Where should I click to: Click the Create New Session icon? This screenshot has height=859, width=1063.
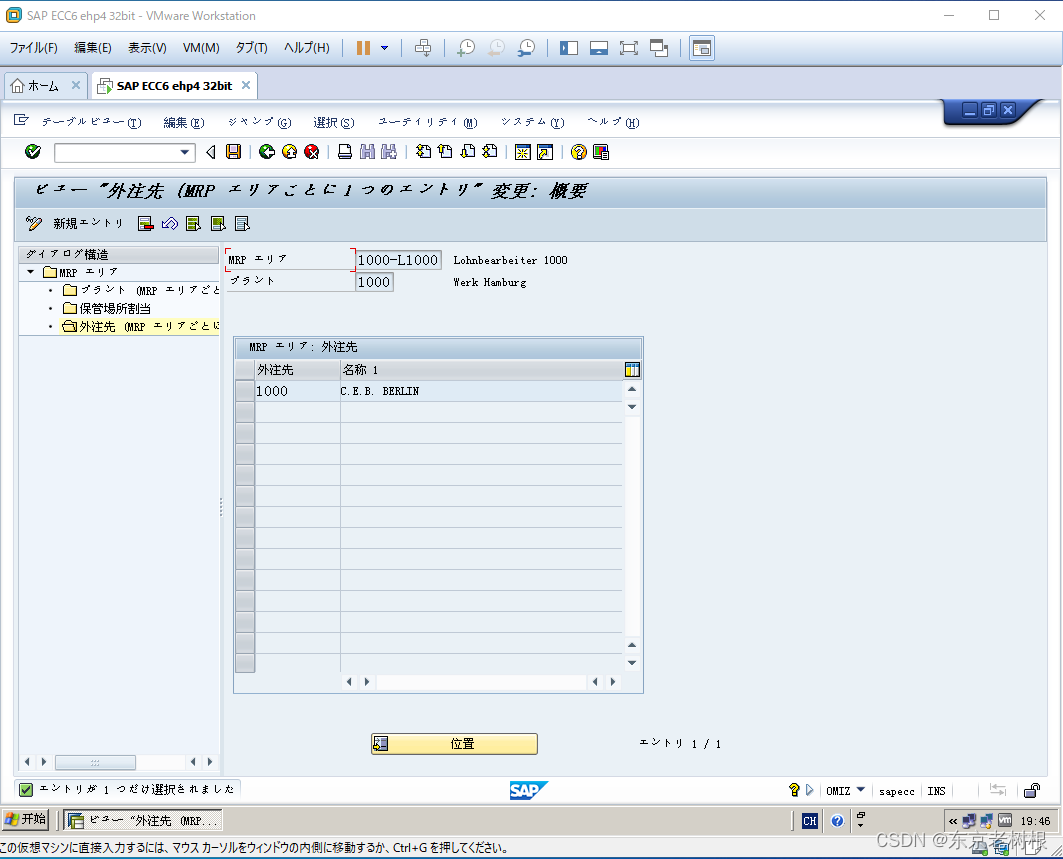[x=523, y=152]
